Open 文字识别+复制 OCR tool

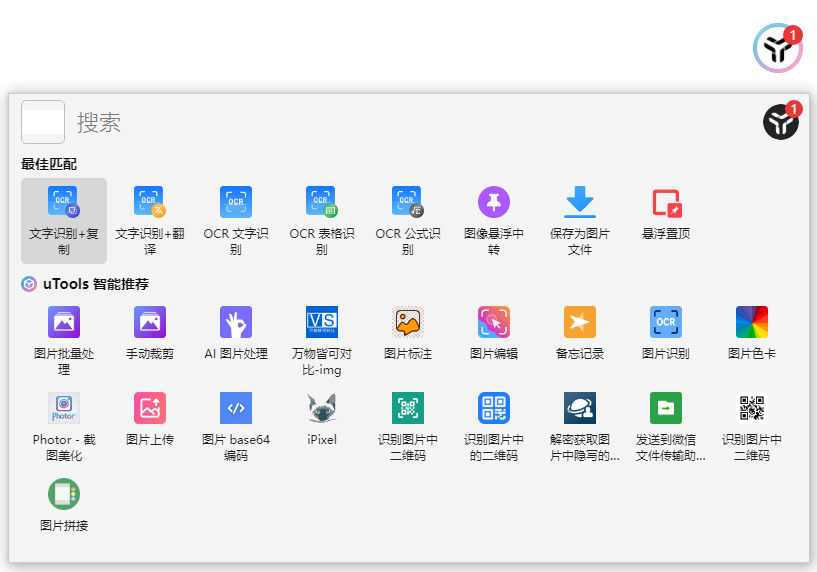[x=64, y=203]
